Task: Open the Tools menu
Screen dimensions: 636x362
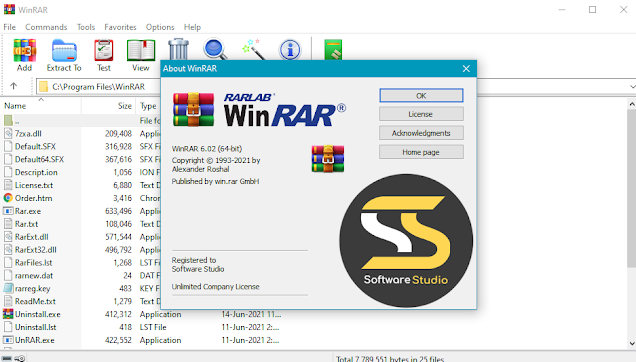Action: pyautogui.click(x=86, y=27)
